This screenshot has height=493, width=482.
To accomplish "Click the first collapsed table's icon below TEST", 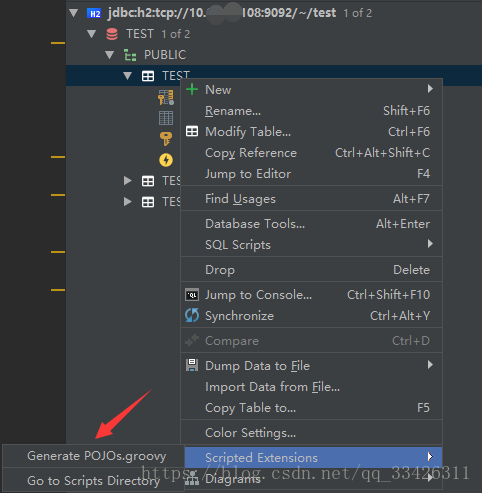I will (x=148, y=181).
